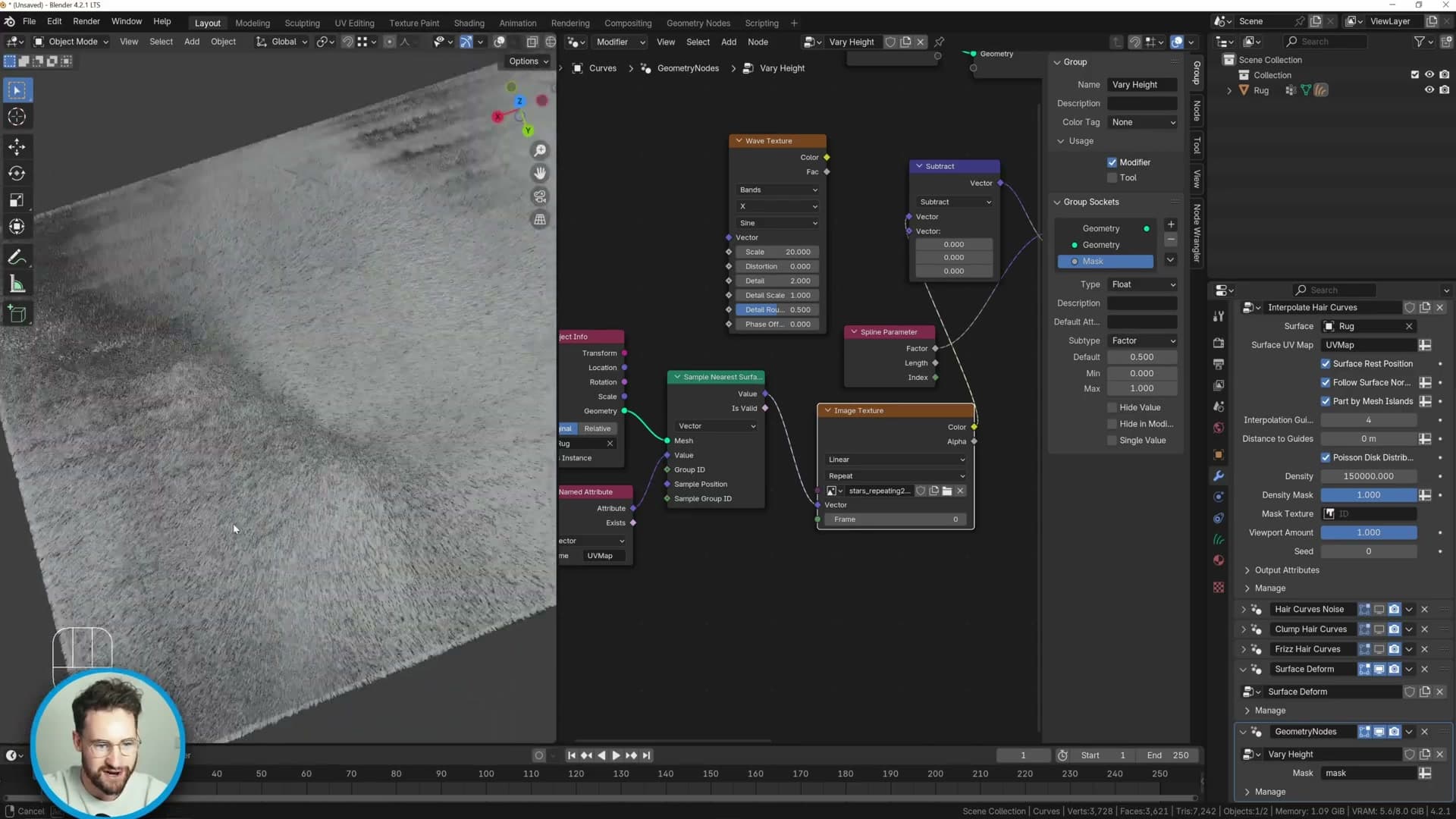The height and width of the screenshot is (819, 1456).
Task: Open the Image Texture Repeat extension dropdown
Action: coord(896,476)
